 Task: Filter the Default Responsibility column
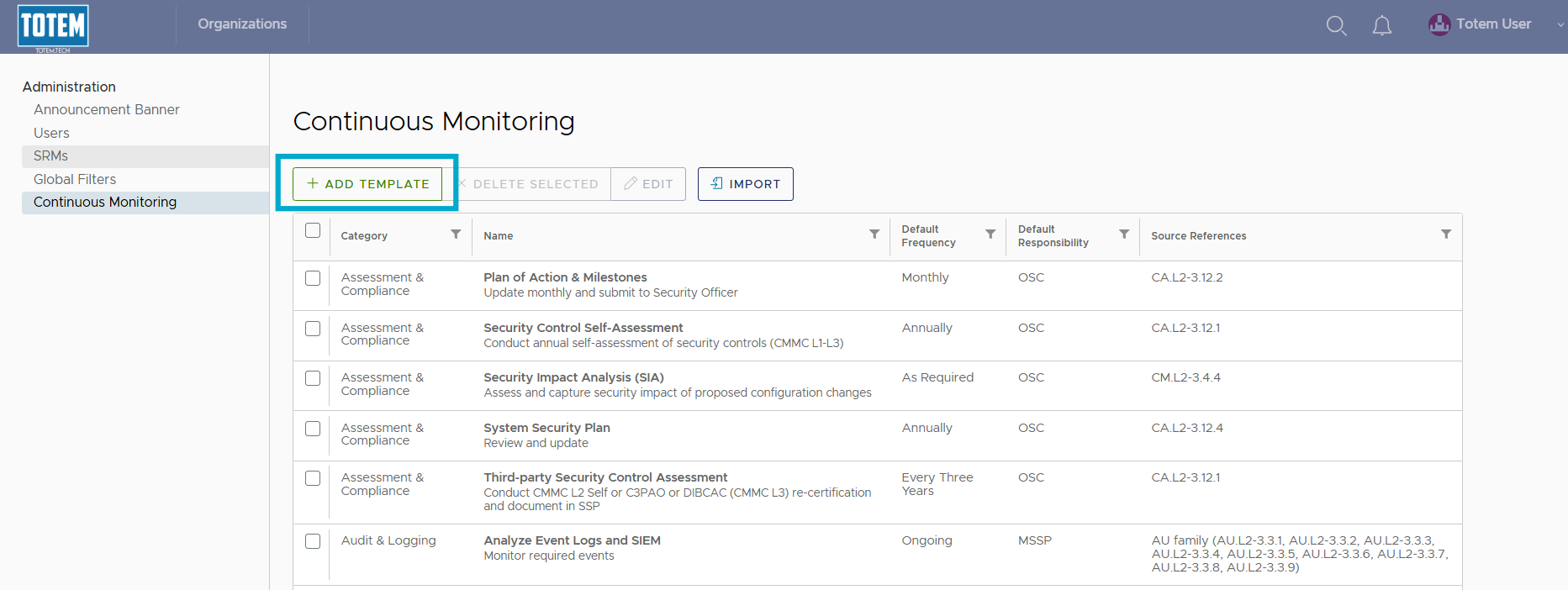(x=1124, y=234)
